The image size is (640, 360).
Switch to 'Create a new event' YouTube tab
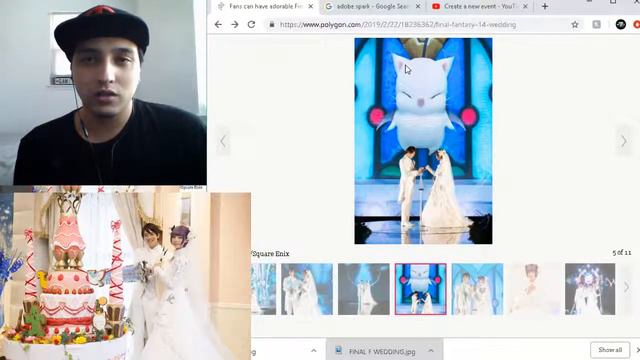(x=480, y=6)
